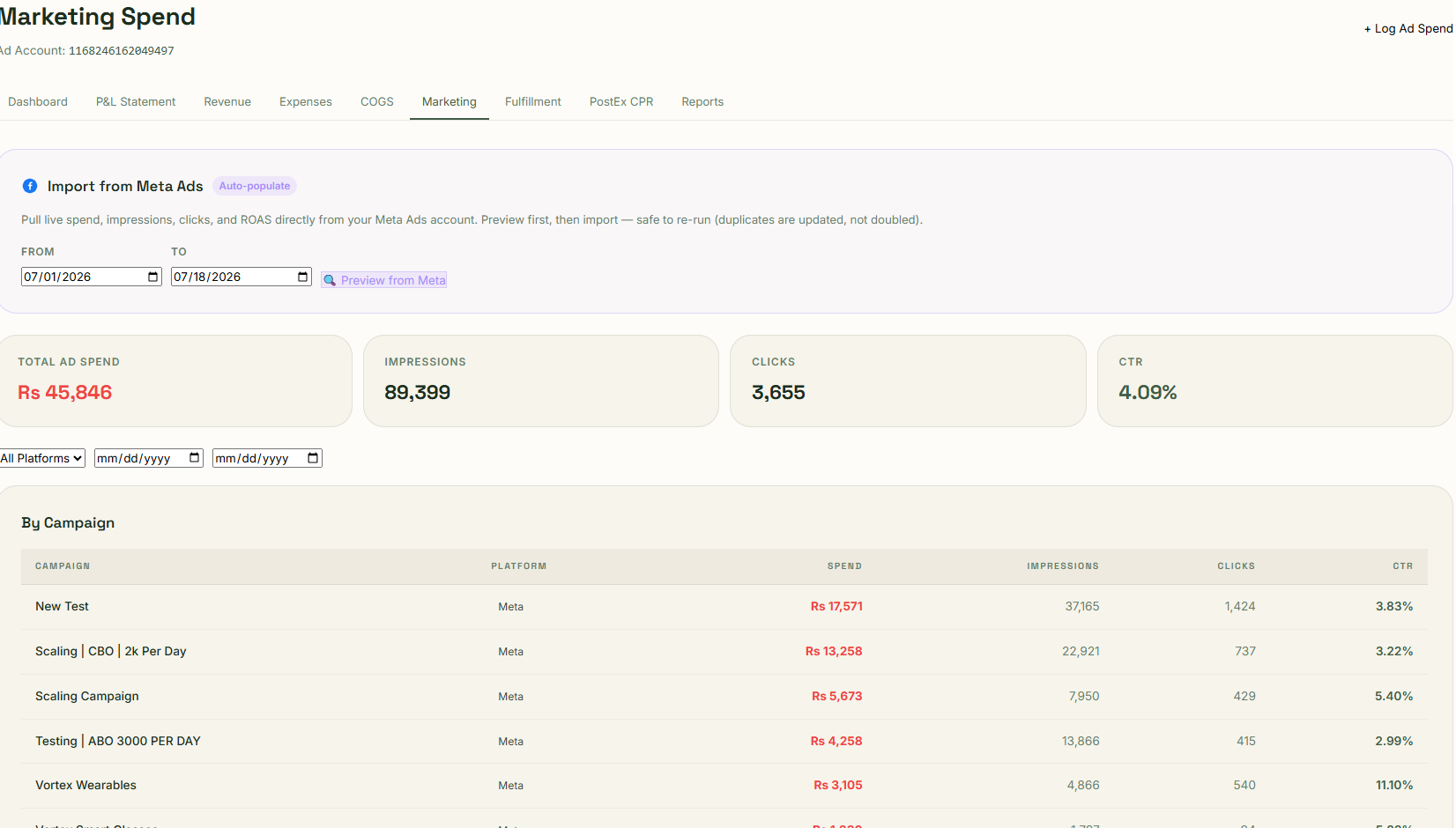Click the first mm/dd/yyyy filter field

[x=149, y=458]
